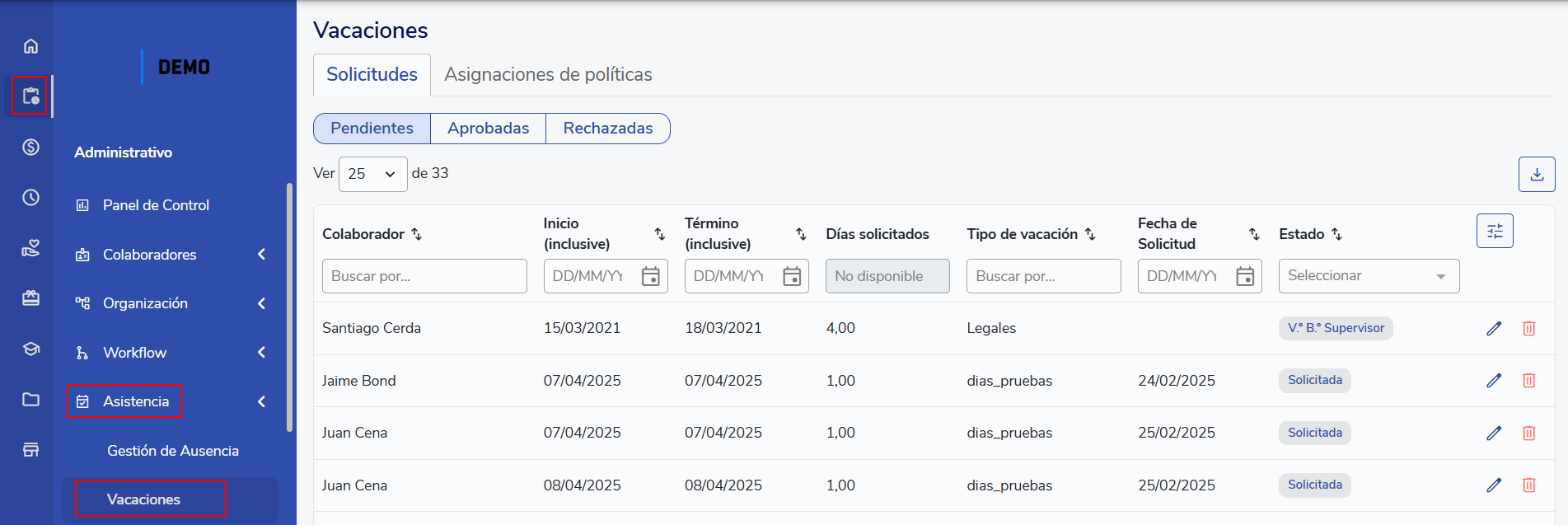
Task: Show the Aprobadas requests tab
Action: [x=488, y=129]
